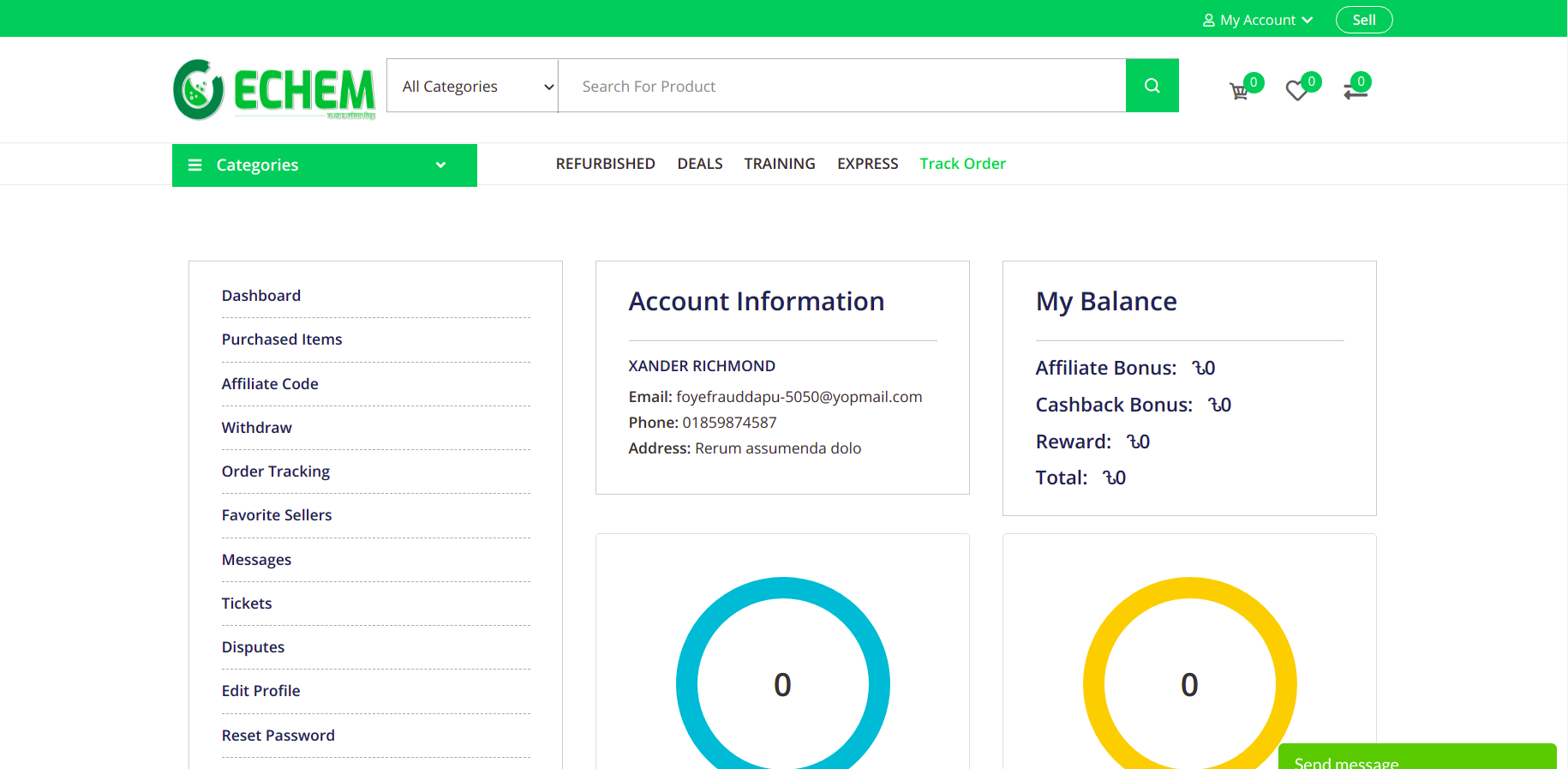Open Messages in sidebar
Viewport: 1568px width, 769px height.
click(x=257, y=560)
